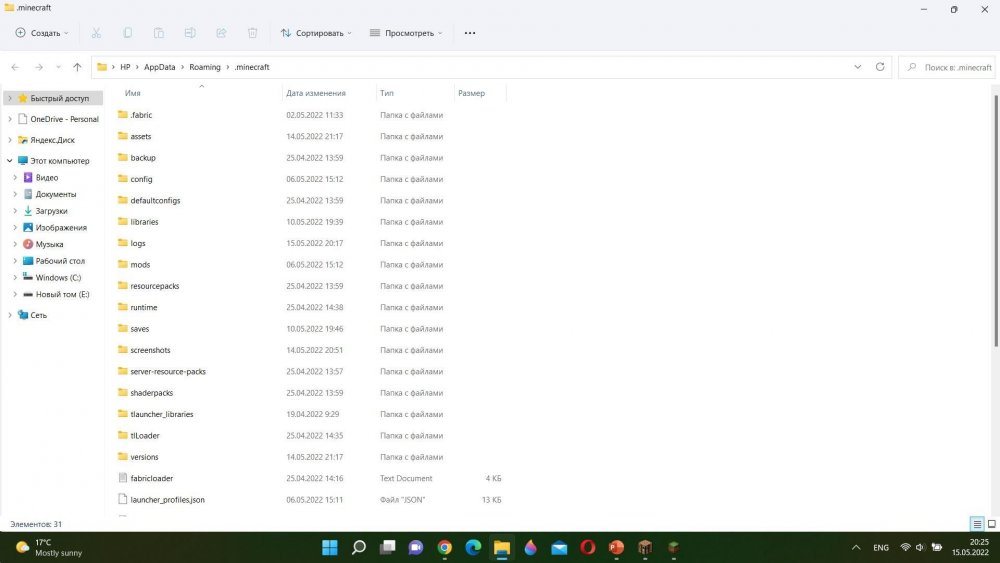The height and width of the screenshot is (563, 1000).
Task: Click the Share icon in toolbar
Action: 221,33
